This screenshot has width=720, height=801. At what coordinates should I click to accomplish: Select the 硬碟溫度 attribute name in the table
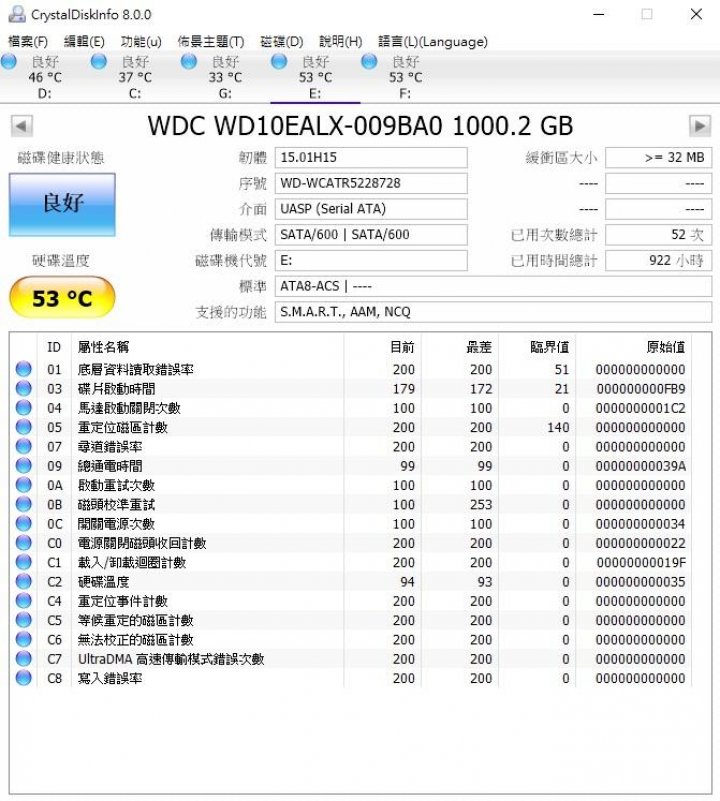click(x=103, y=582)
